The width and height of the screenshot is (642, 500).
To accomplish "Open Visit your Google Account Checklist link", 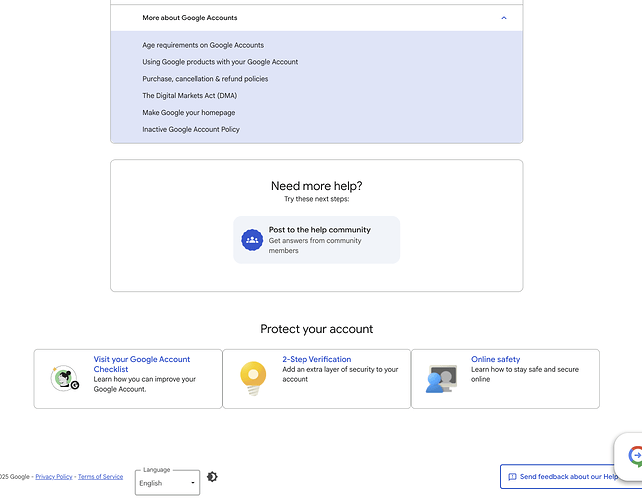I will (x=142, y=364).
